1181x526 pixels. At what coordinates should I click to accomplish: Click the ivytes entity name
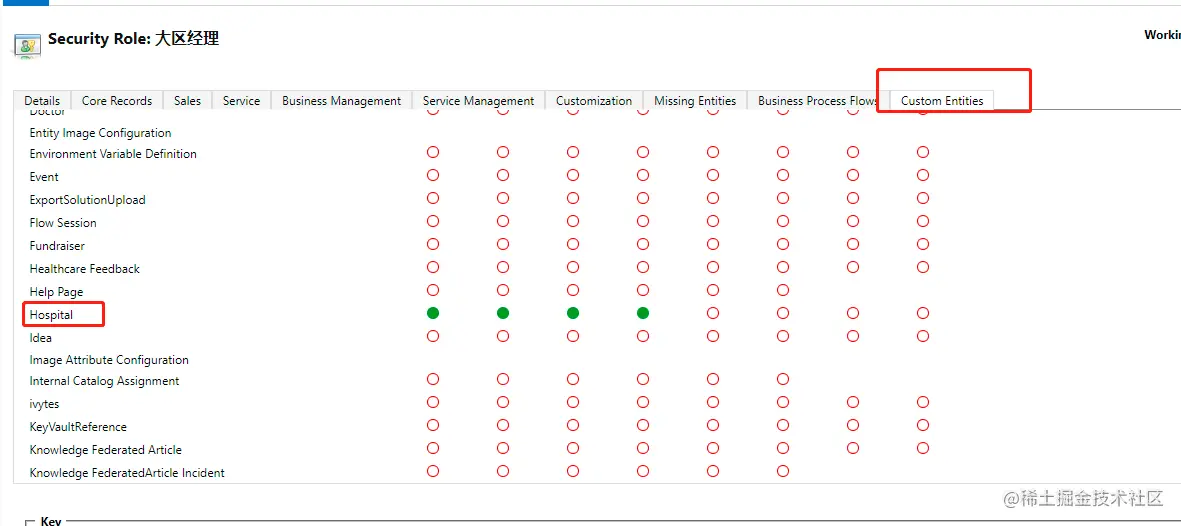pyautogui.click(x=44, y=404)
